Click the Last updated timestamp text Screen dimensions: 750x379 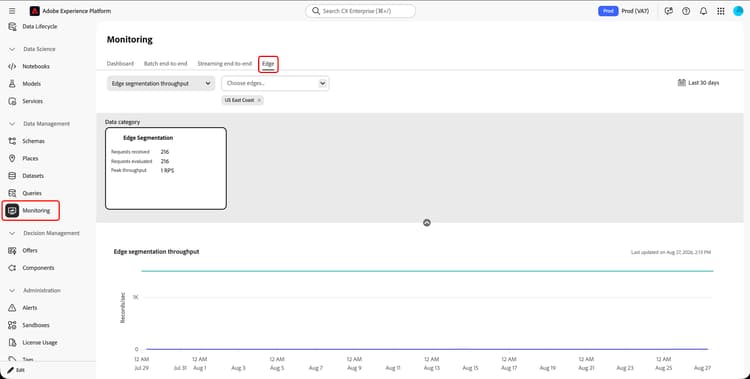671,252
